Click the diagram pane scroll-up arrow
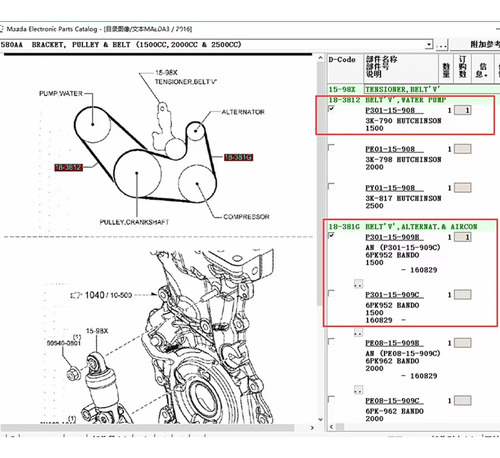 coord(320,58)
